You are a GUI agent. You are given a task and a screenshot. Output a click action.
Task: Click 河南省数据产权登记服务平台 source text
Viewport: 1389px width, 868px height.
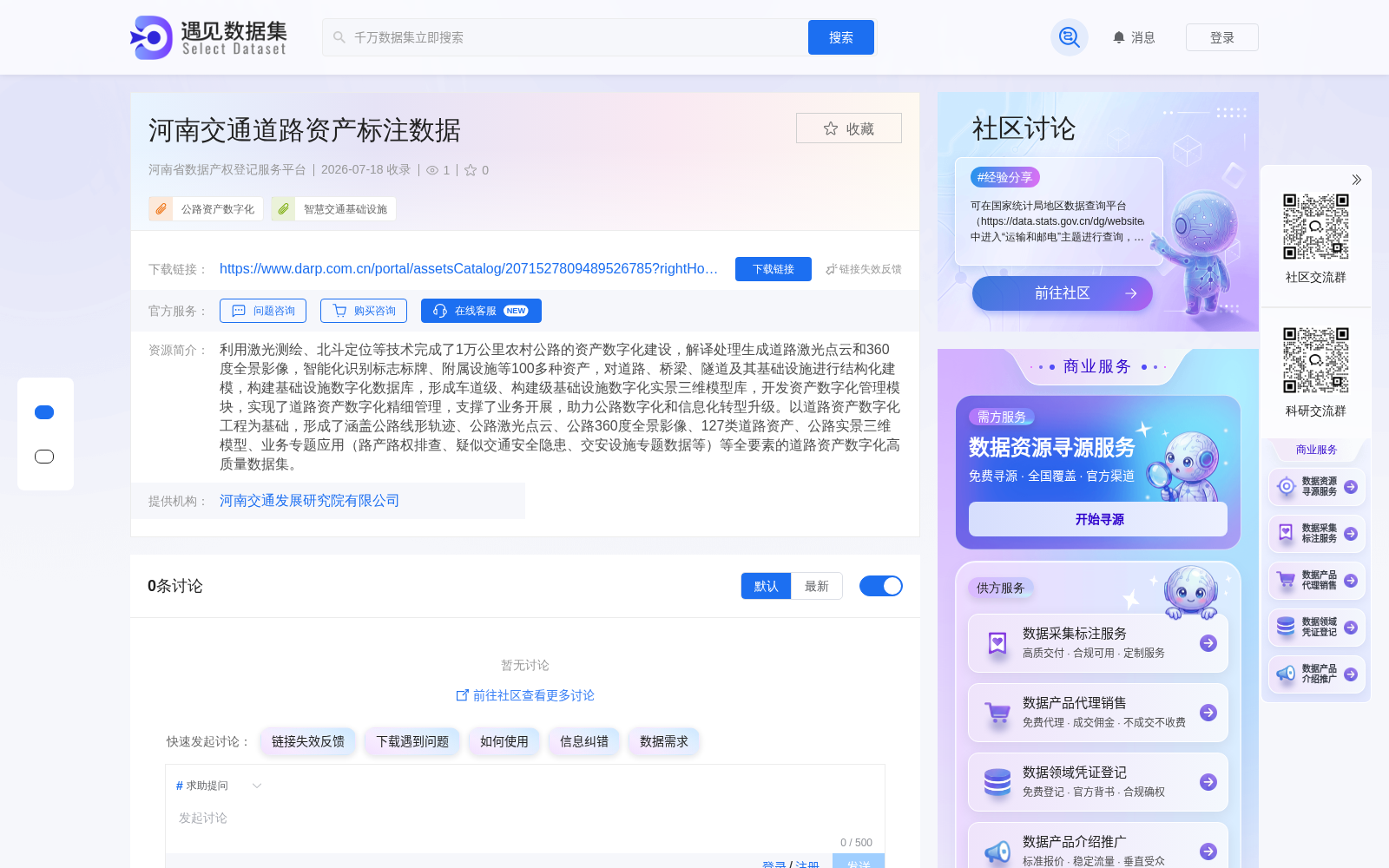(227, 170)
